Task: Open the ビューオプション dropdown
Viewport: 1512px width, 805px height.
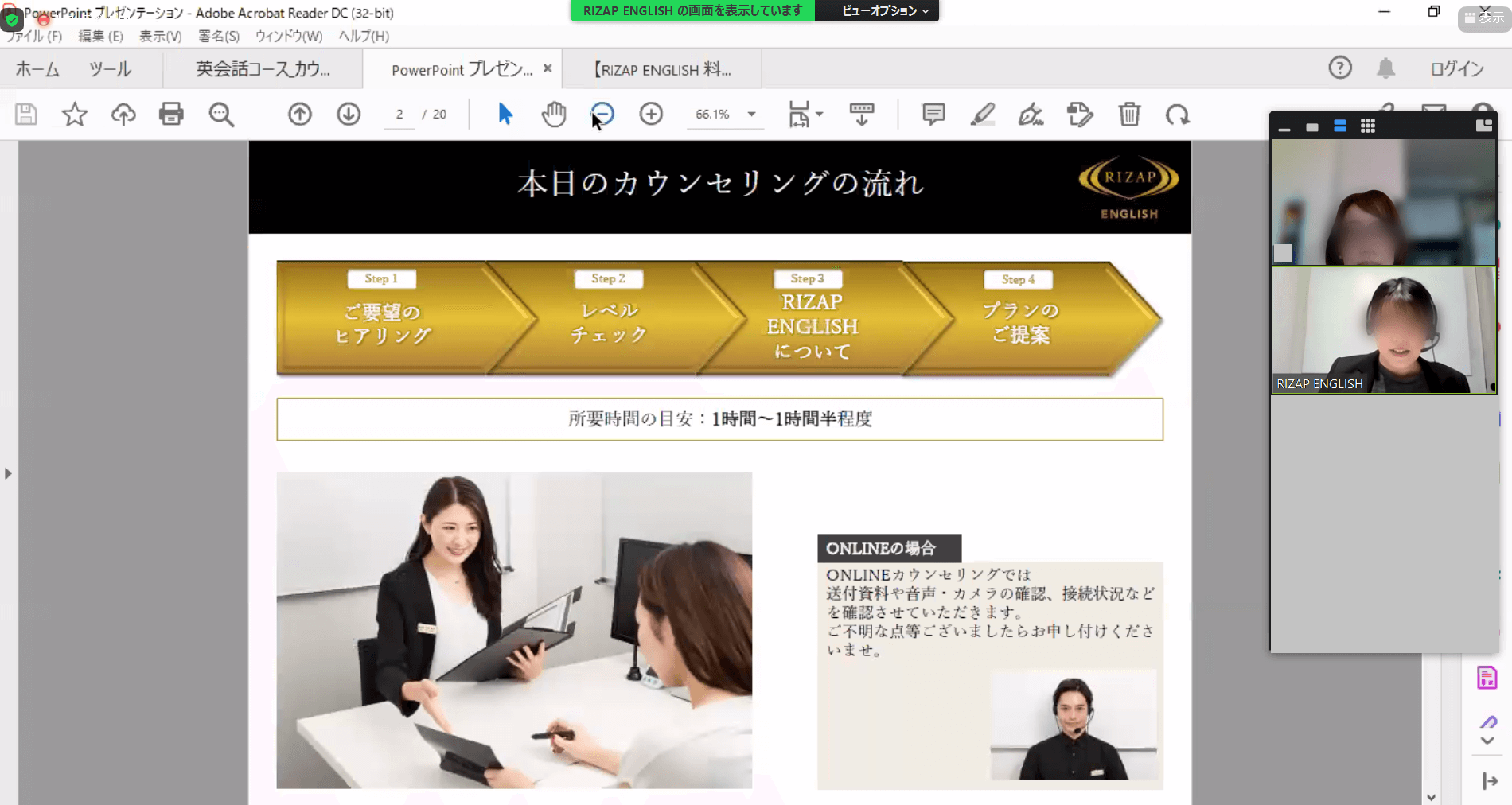Action: point(885,10)
